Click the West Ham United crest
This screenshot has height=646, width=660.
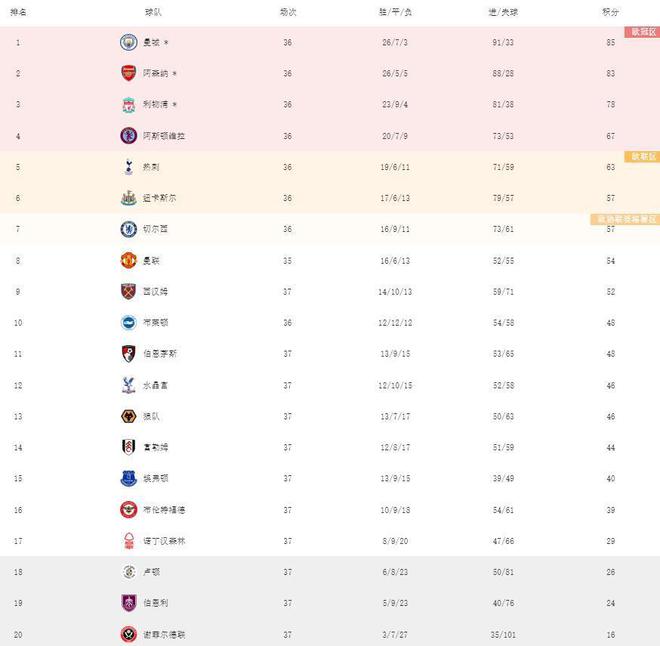tap(128, 292)
